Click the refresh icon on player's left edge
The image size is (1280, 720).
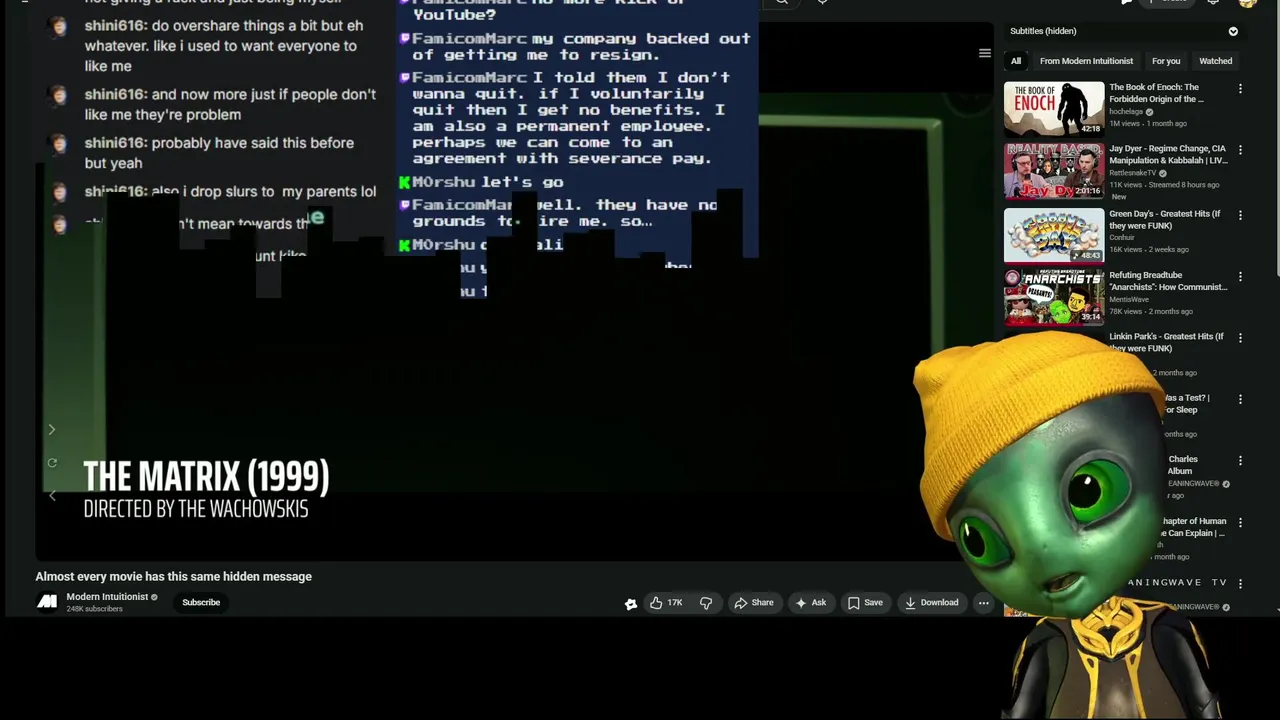[52, 463]
